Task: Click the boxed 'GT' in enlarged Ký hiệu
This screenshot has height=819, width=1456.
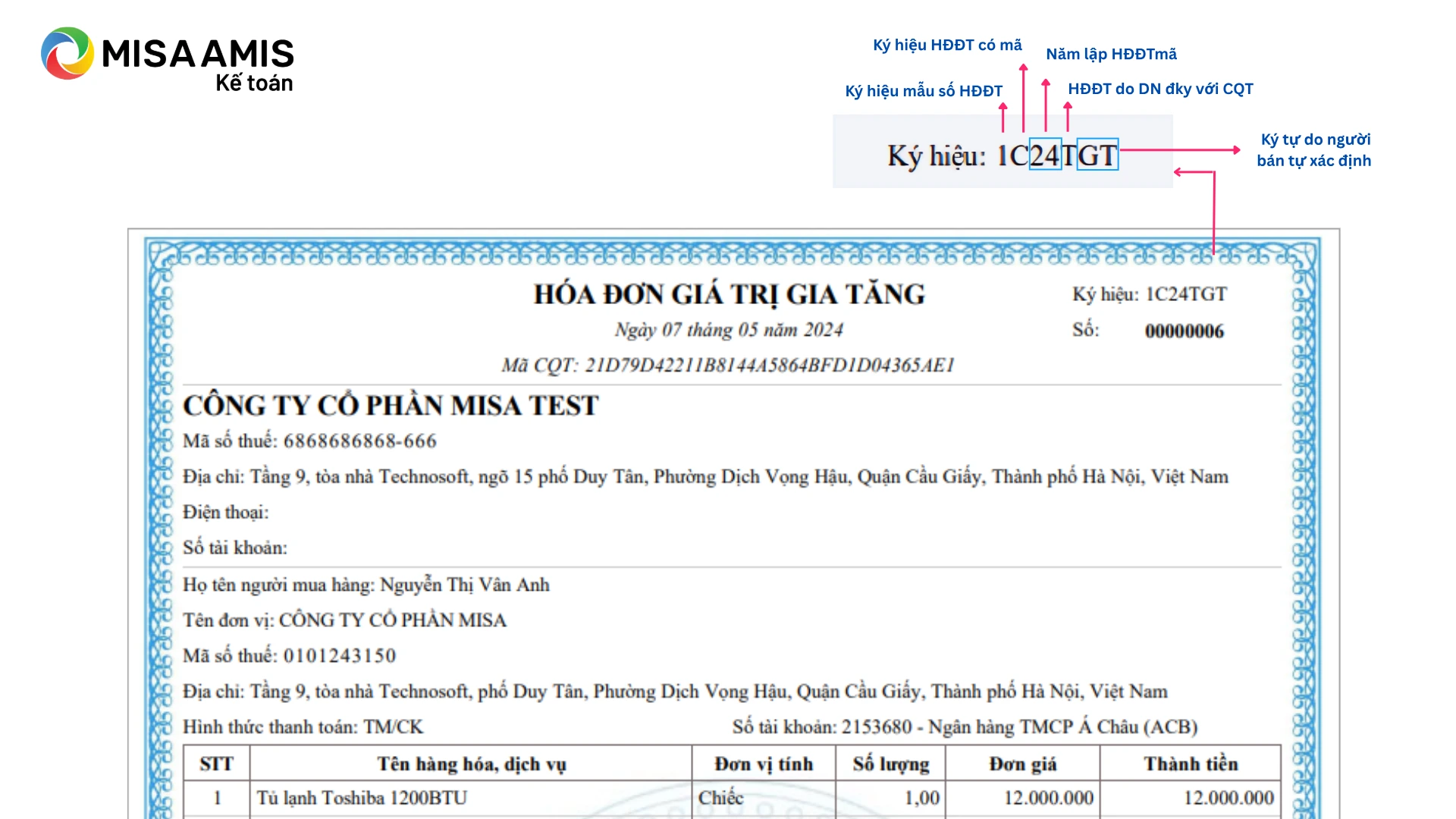Action: (x=1097, y=155)
